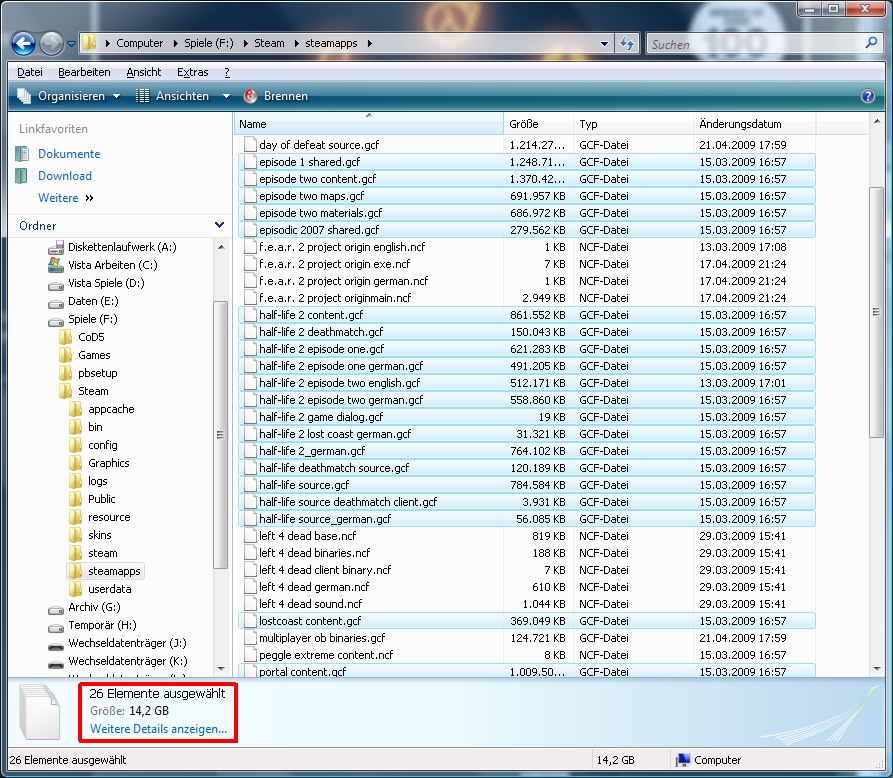Select f.e.a.r. 2 project origin exe.ncf

334,264
